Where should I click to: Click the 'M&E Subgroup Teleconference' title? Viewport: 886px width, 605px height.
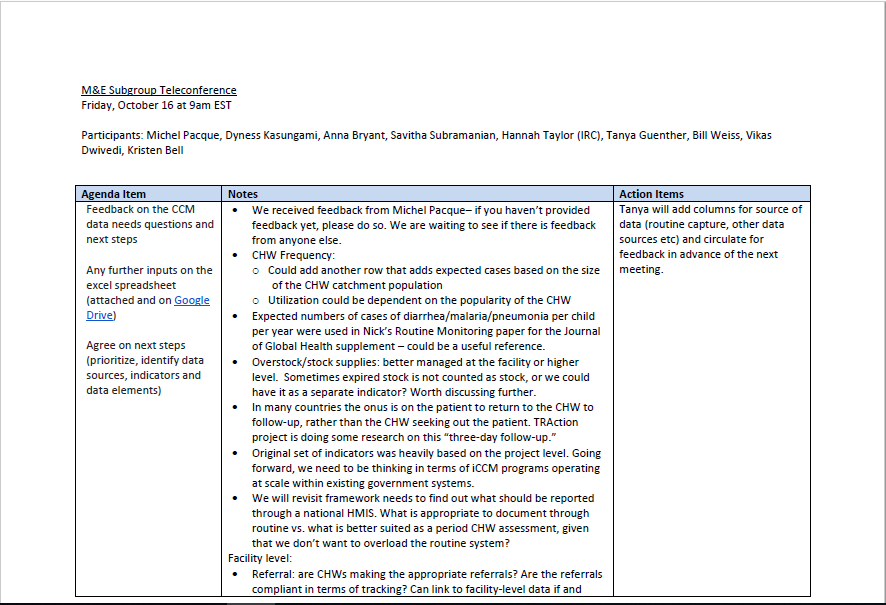point(159,90)
